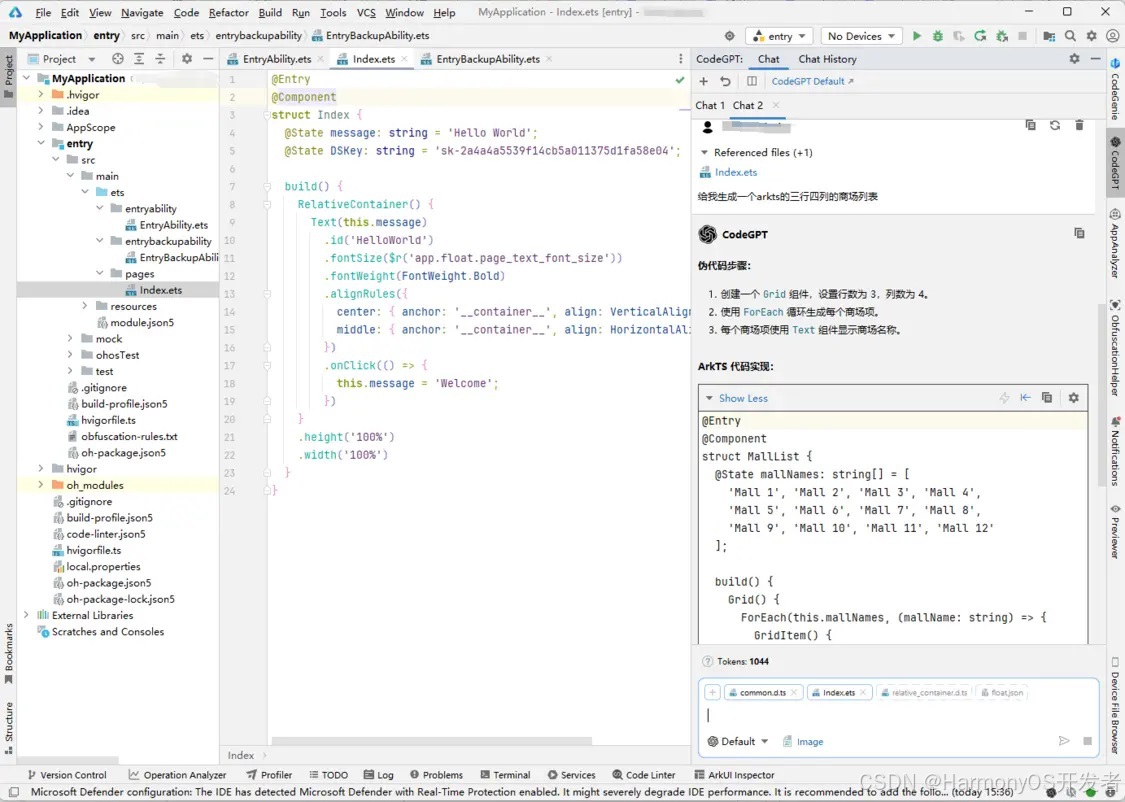This screenshot has width=1125, height=802.
Task: Open Terminal tool window
Action: (505, 775)
